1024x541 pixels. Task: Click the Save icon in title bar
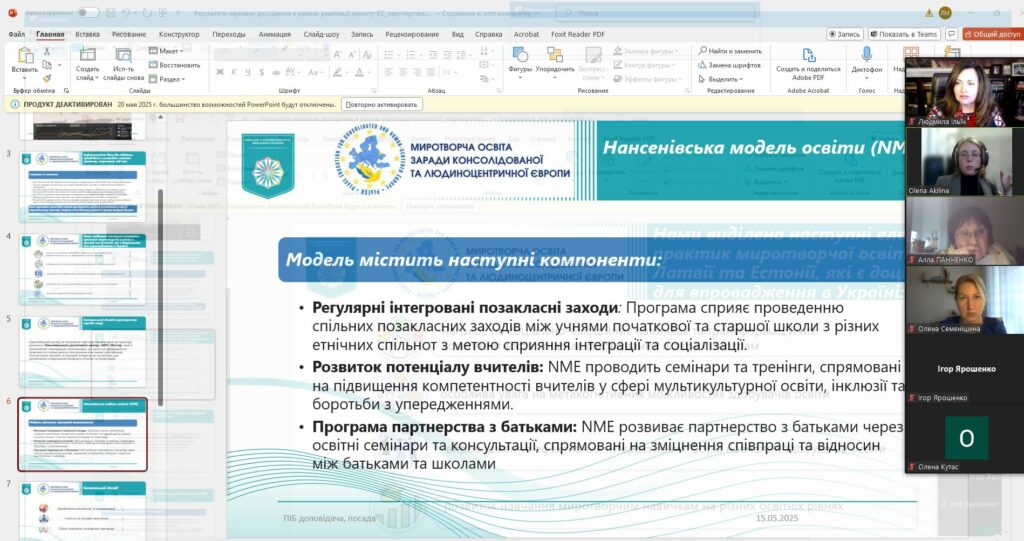point(111,12)
